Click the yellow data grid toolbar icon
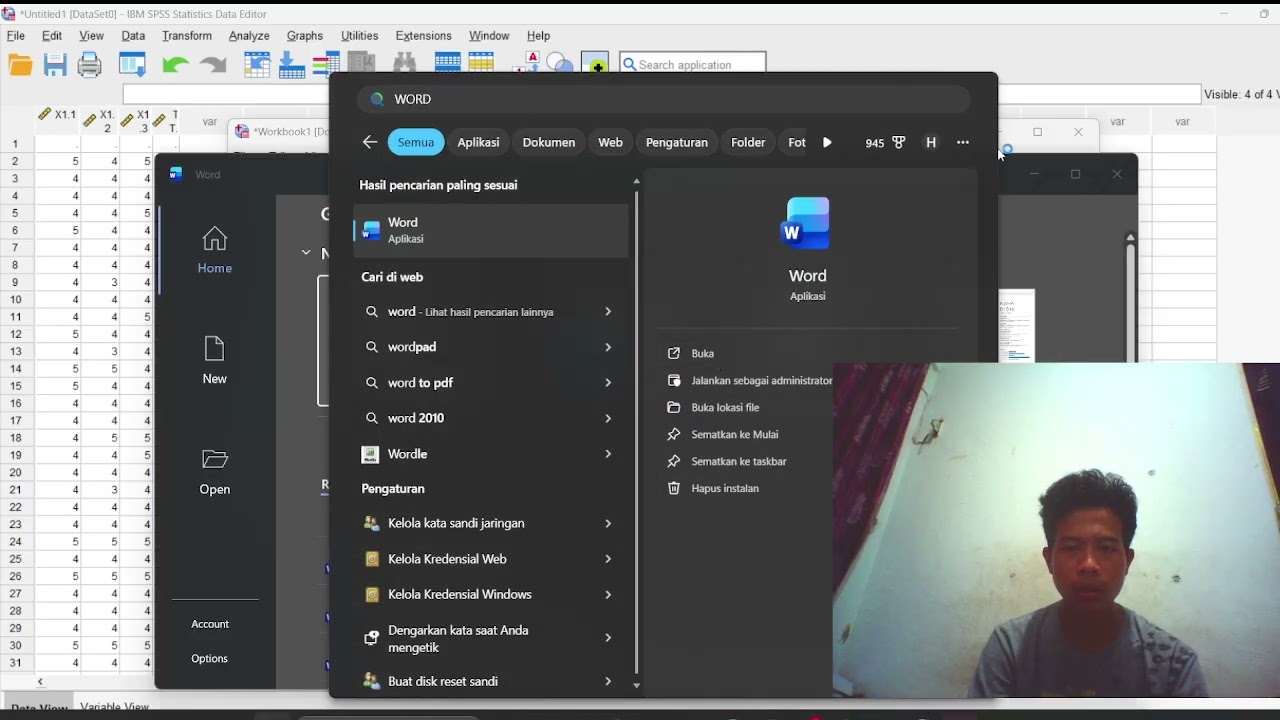 point(481,63)
